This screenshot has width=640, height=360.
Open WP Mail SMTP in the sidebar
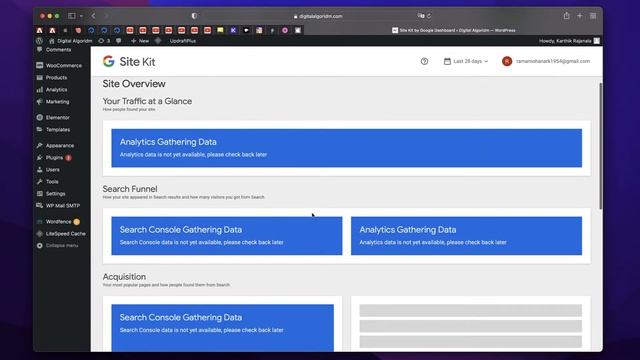click(x=63, y=206)
